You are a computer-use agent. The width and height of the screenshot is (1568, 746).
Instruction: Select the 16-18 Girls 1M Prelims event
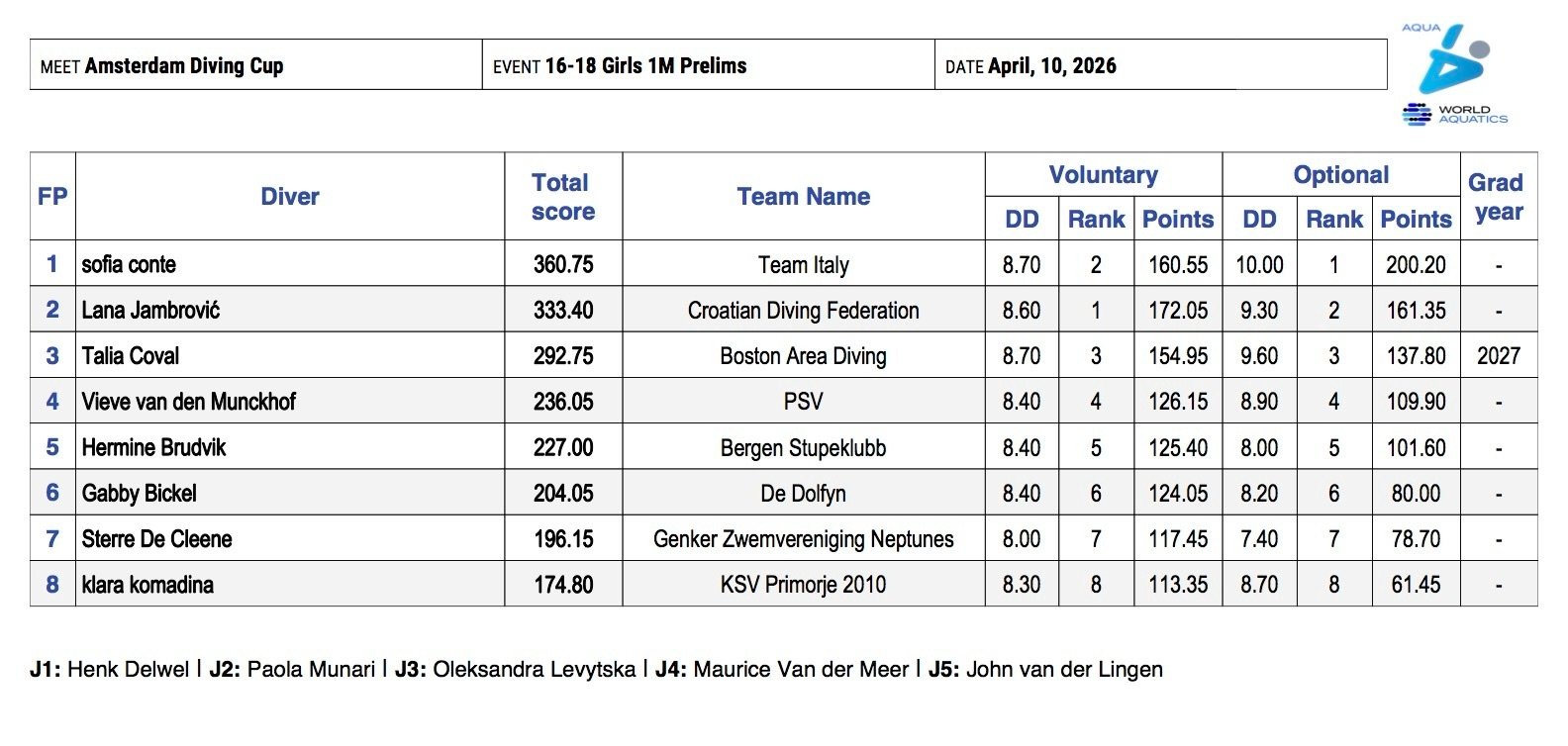645,66
